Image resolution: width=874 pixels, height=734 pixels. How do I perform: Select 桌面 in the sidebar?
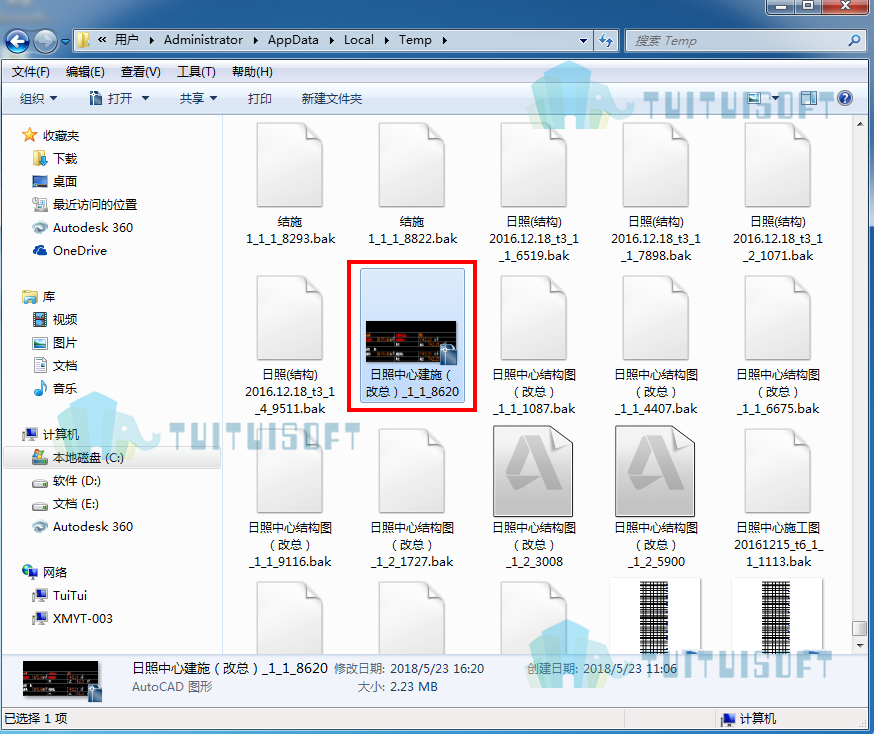(x=55, y=182)
